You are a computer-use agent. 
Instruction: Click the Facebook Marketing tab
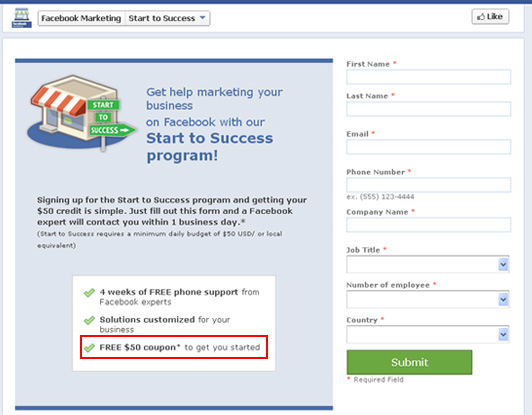click(x=81, y=18)
